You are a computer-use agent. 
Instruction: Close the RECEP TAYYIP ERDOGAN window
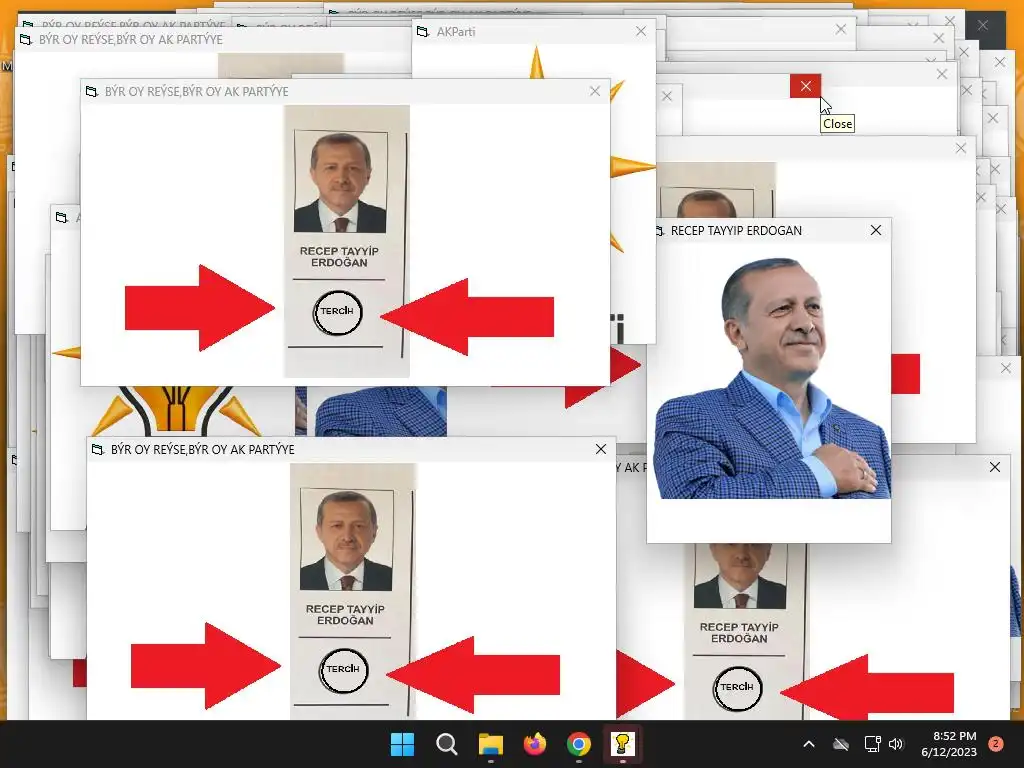pyautogui.click(x=876, y=230)
